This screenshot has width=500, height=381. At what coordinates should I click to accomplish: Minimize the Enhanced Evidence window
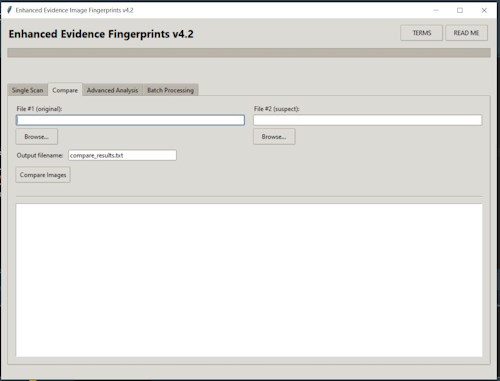[x=436, y=10]
